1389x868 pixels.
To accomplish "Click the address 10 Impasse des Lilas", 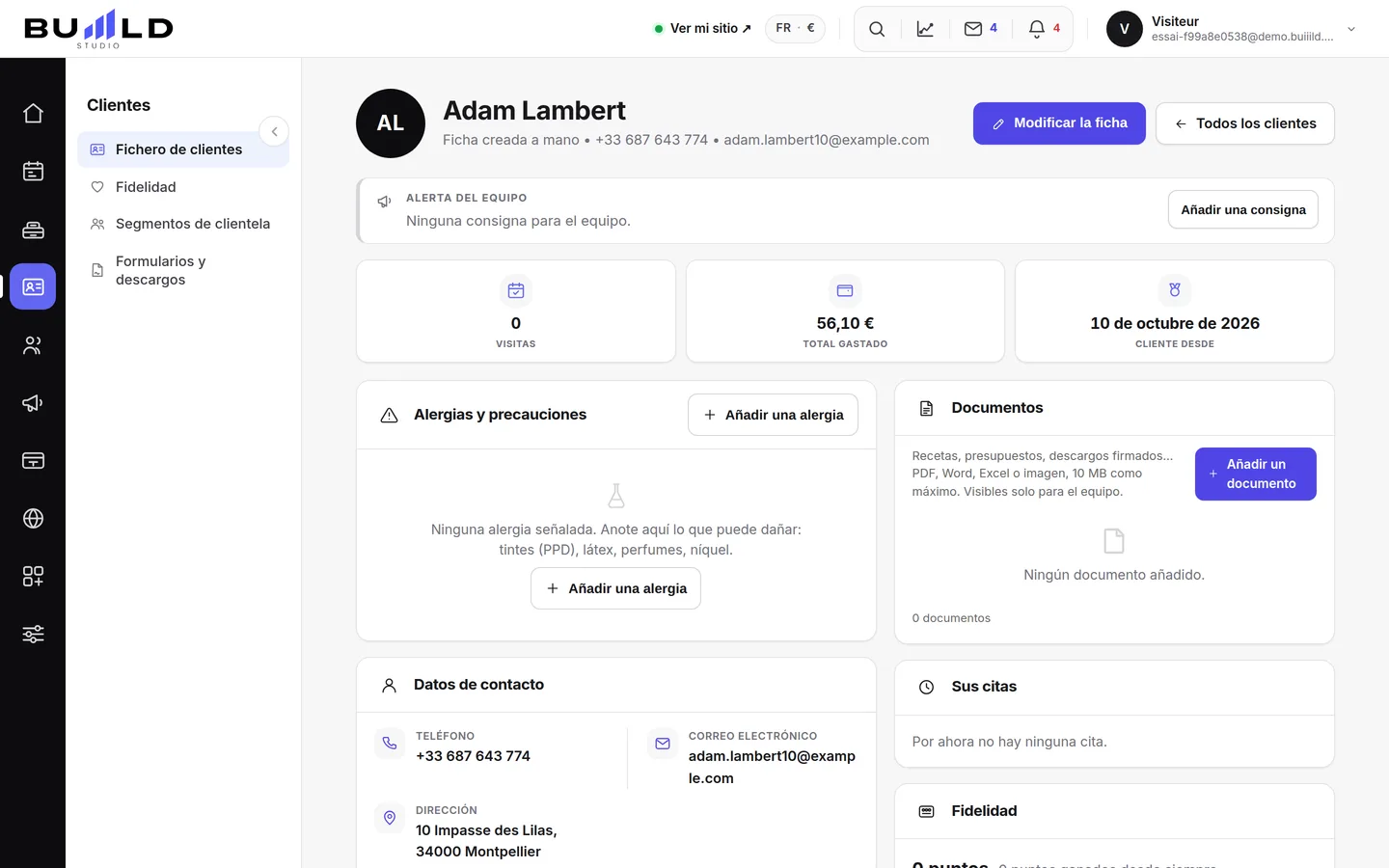I will [486, 841].
